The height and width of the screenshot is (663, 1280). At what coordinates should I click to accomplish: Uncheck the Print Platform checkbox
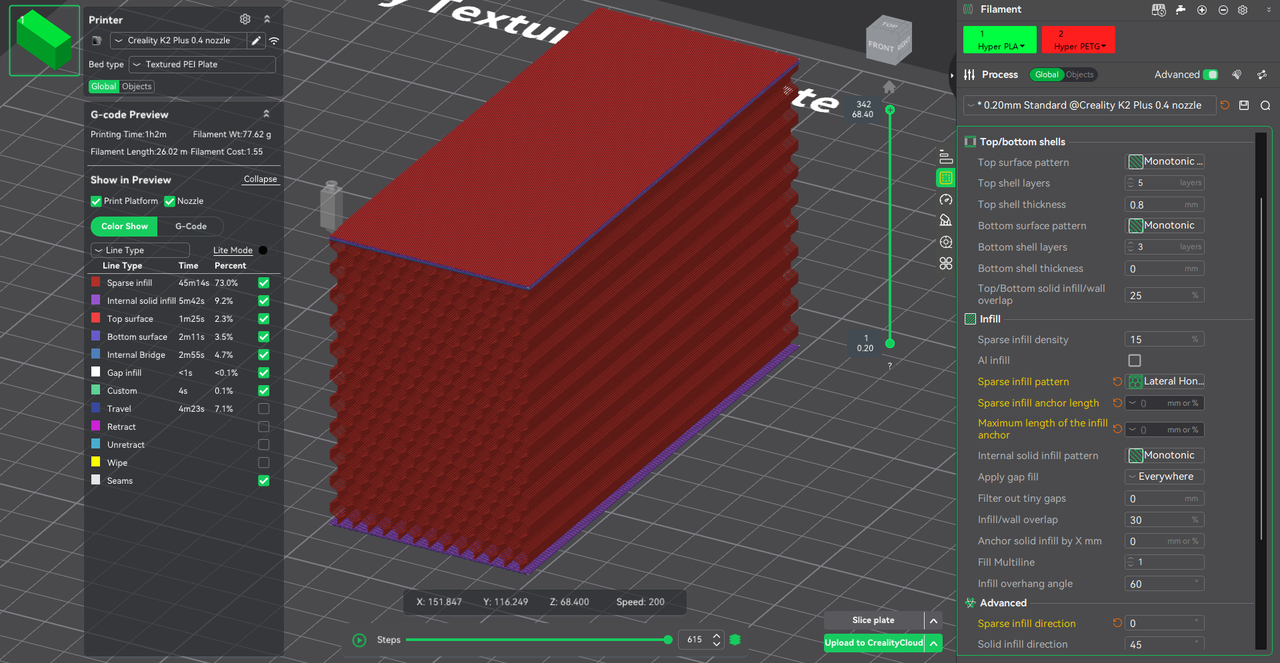(96, 201)
